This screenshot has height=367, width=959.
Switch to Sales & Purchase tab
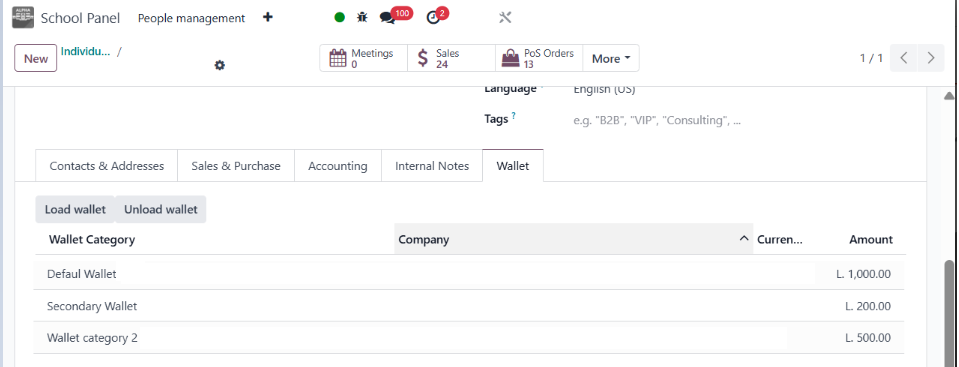pyautogui.click(x=235, y=166)
